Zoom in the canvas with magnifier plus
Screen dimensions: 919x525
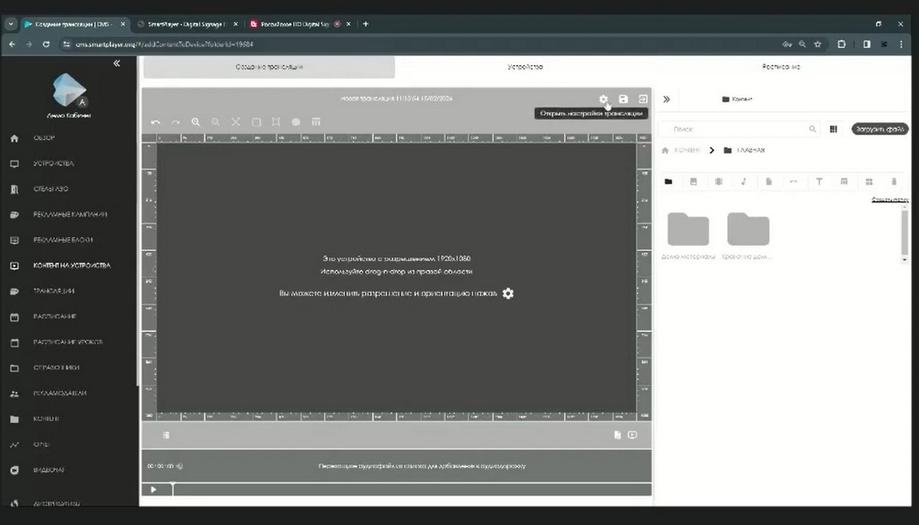pyautogui.click(x=196, y=122)
